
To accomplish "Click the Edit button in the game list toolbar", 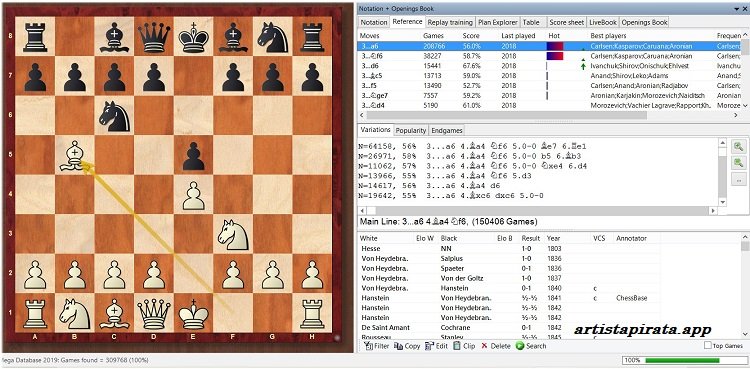I will click(x=436, y=346).
